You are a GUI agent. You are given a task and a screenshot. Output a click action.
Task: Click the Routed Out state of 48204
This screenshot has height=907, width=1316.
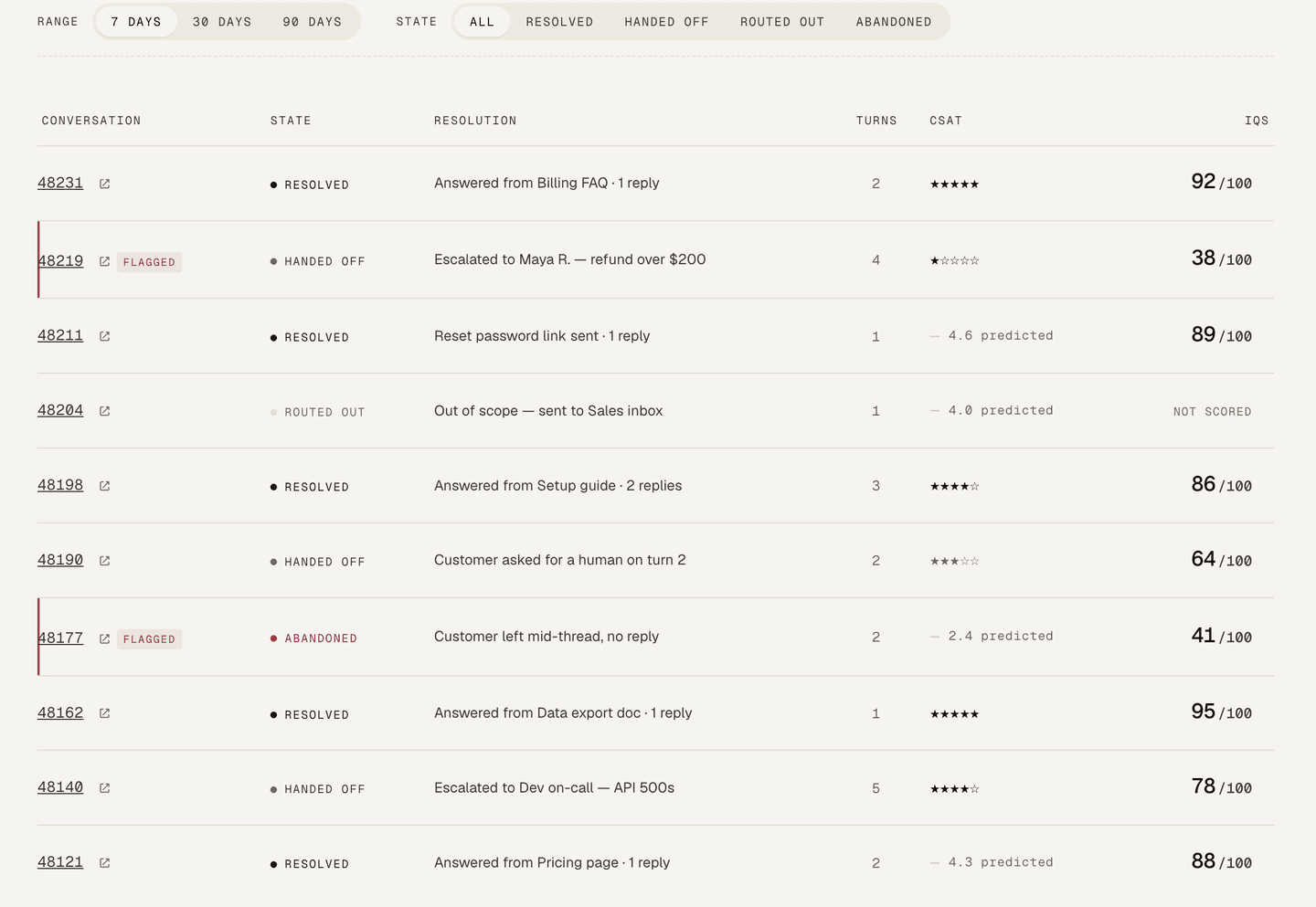(x=317, y=413)
